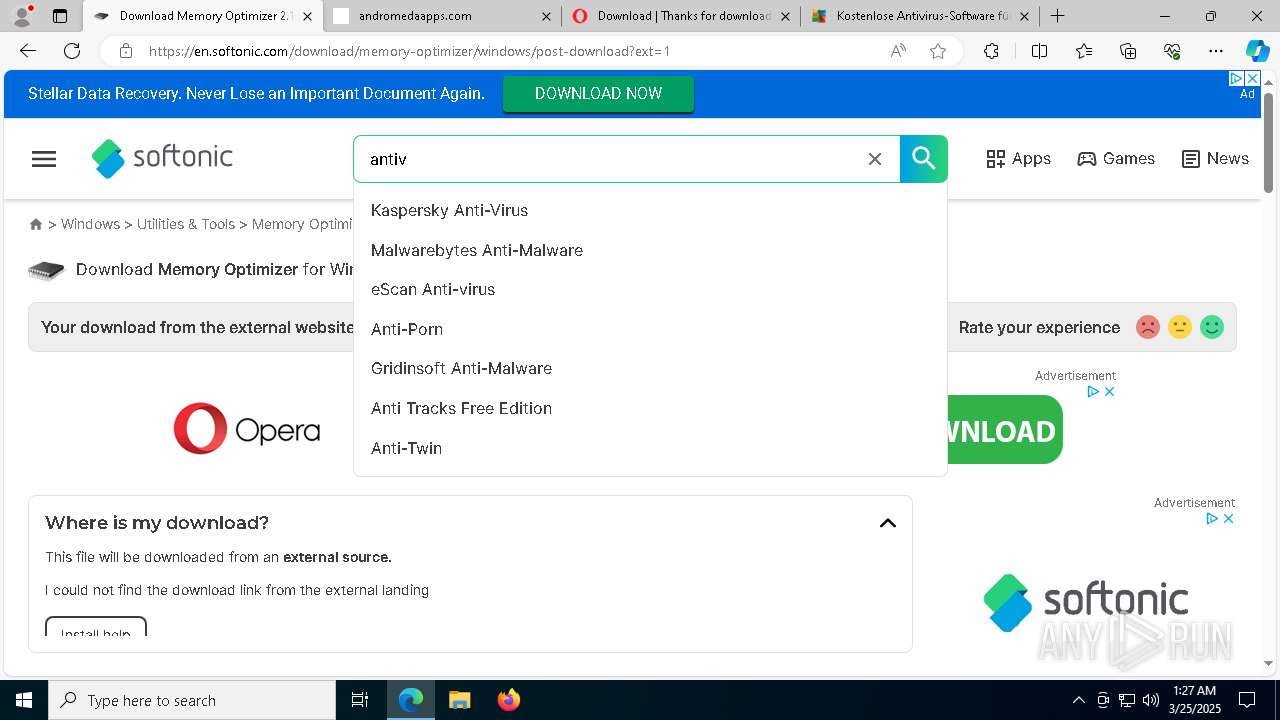This screenshot has width=1280, height=720.
Task: Click the magnifier search button
Action: coord(924,159)
